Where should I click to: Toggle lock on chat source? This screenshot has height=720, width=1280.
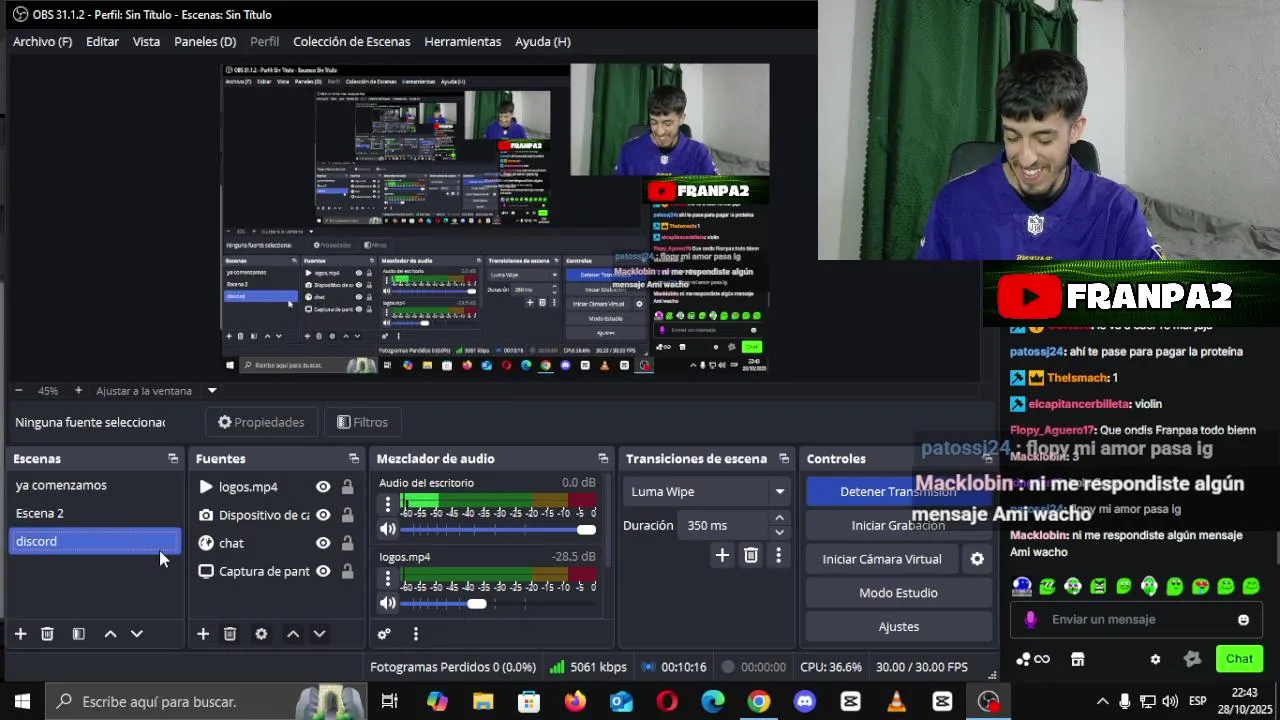point(347,543)
